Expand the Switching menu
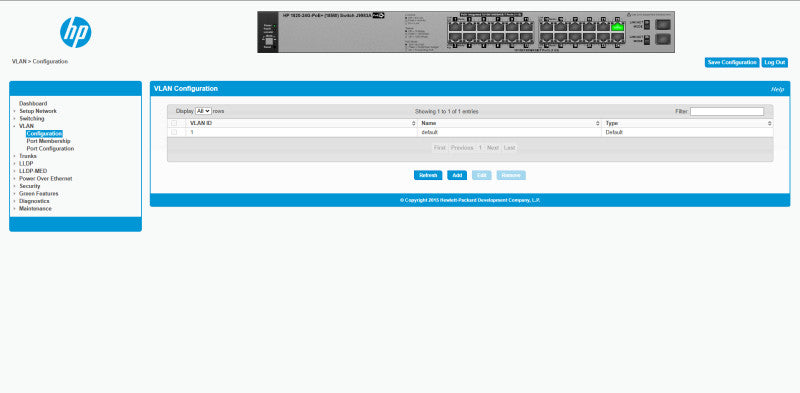Screen dimensions: 800x393 pyautogui.click(x=32, y=118)
